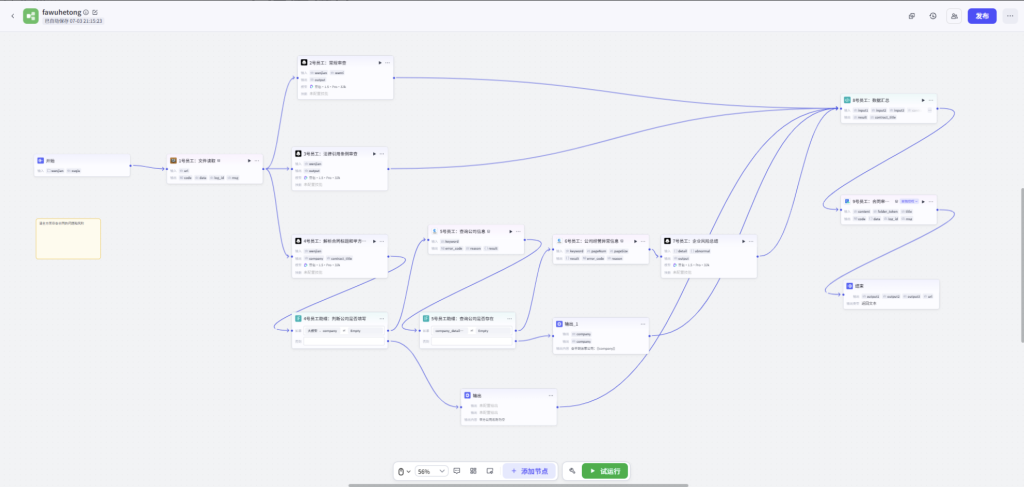Click the edit icon next to fawuhetong title
Image resolution: width=1024 pixels, height=487 pixels.
pos(95,12)
